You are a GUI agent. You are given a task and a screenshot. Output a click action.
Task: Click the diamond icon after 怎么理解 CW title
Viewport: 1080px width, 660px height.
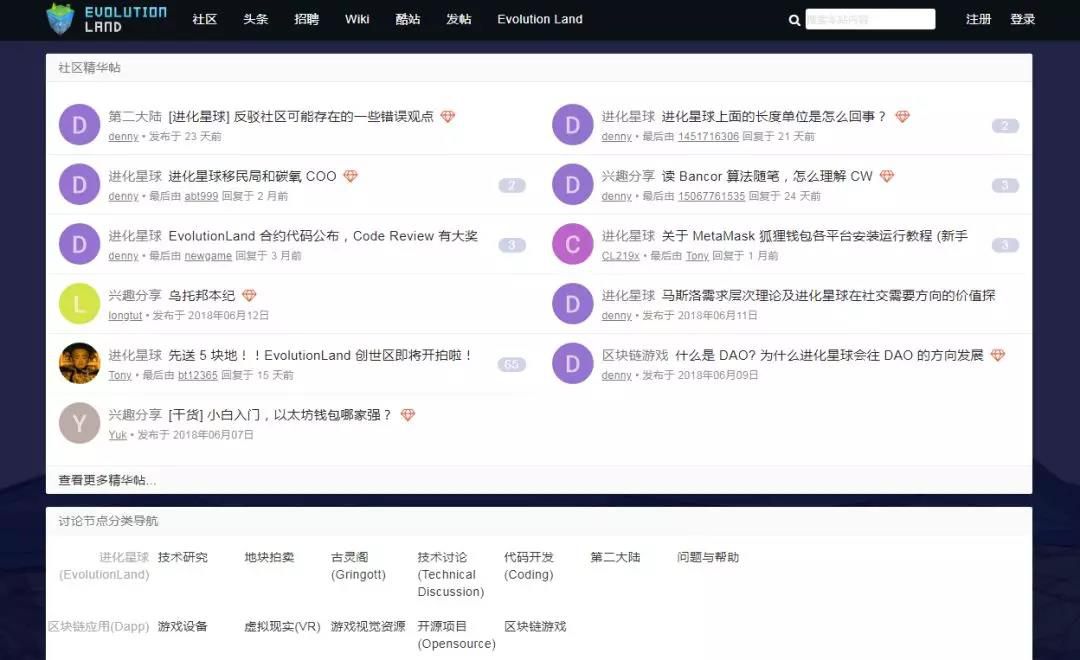click(887, 176)
